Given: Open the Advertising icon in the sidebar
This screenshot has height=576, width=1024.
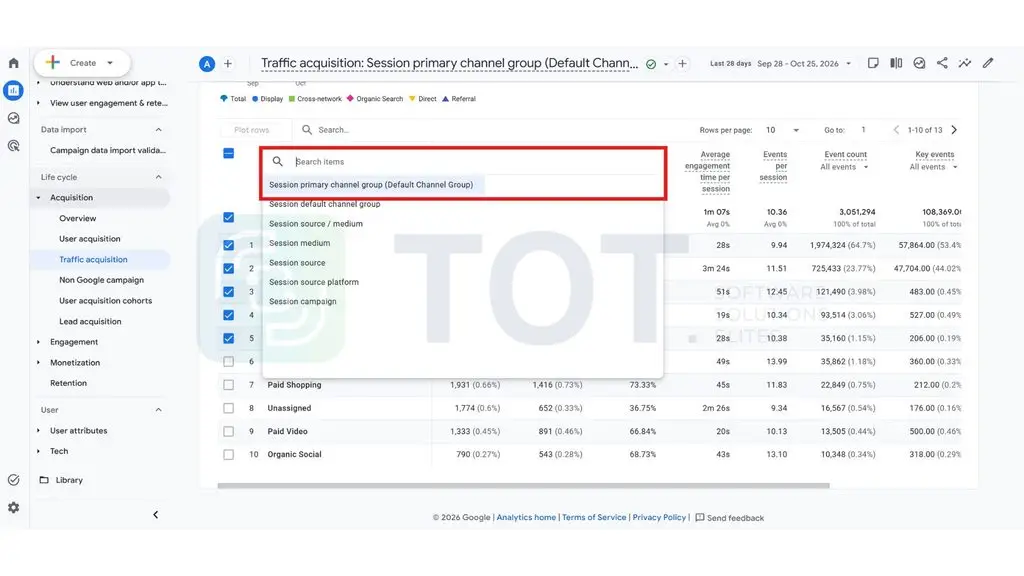Looking at the screenshot, I should [x=14, y=146].
